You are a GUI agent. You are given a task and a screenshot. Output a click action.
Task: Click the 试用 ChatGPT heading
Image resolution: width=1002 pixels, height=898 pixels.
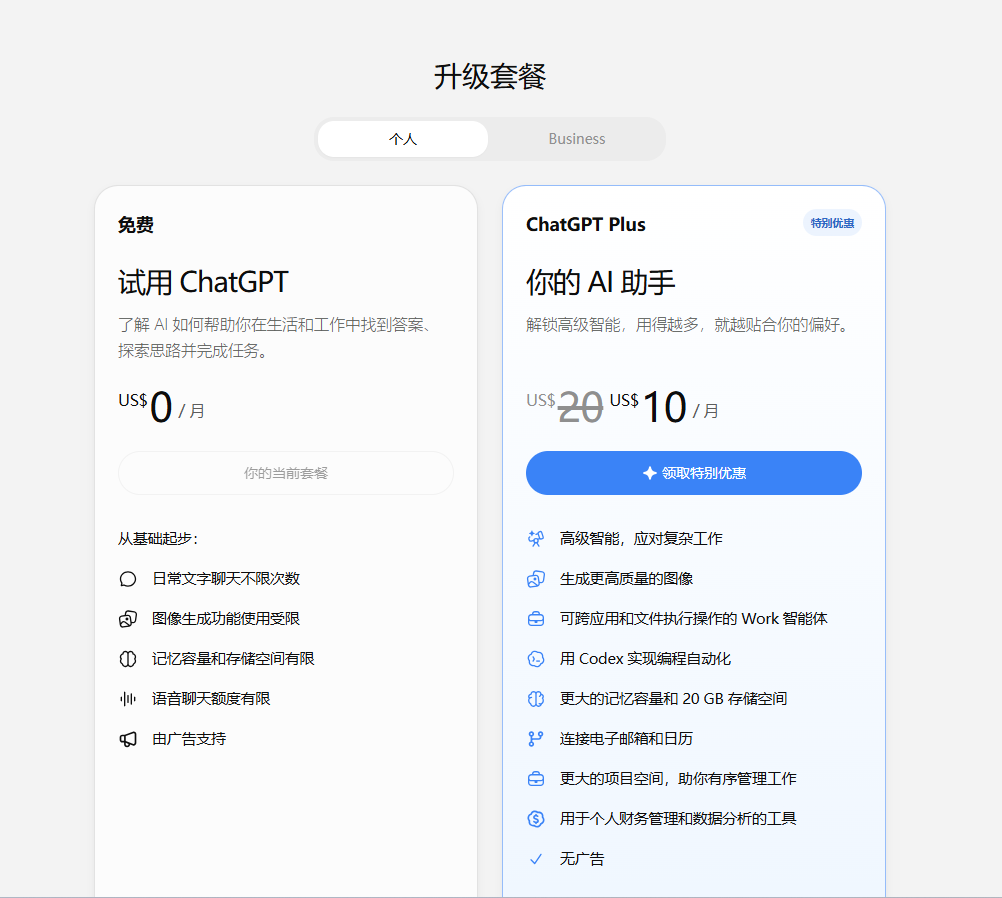pos(203,282)
